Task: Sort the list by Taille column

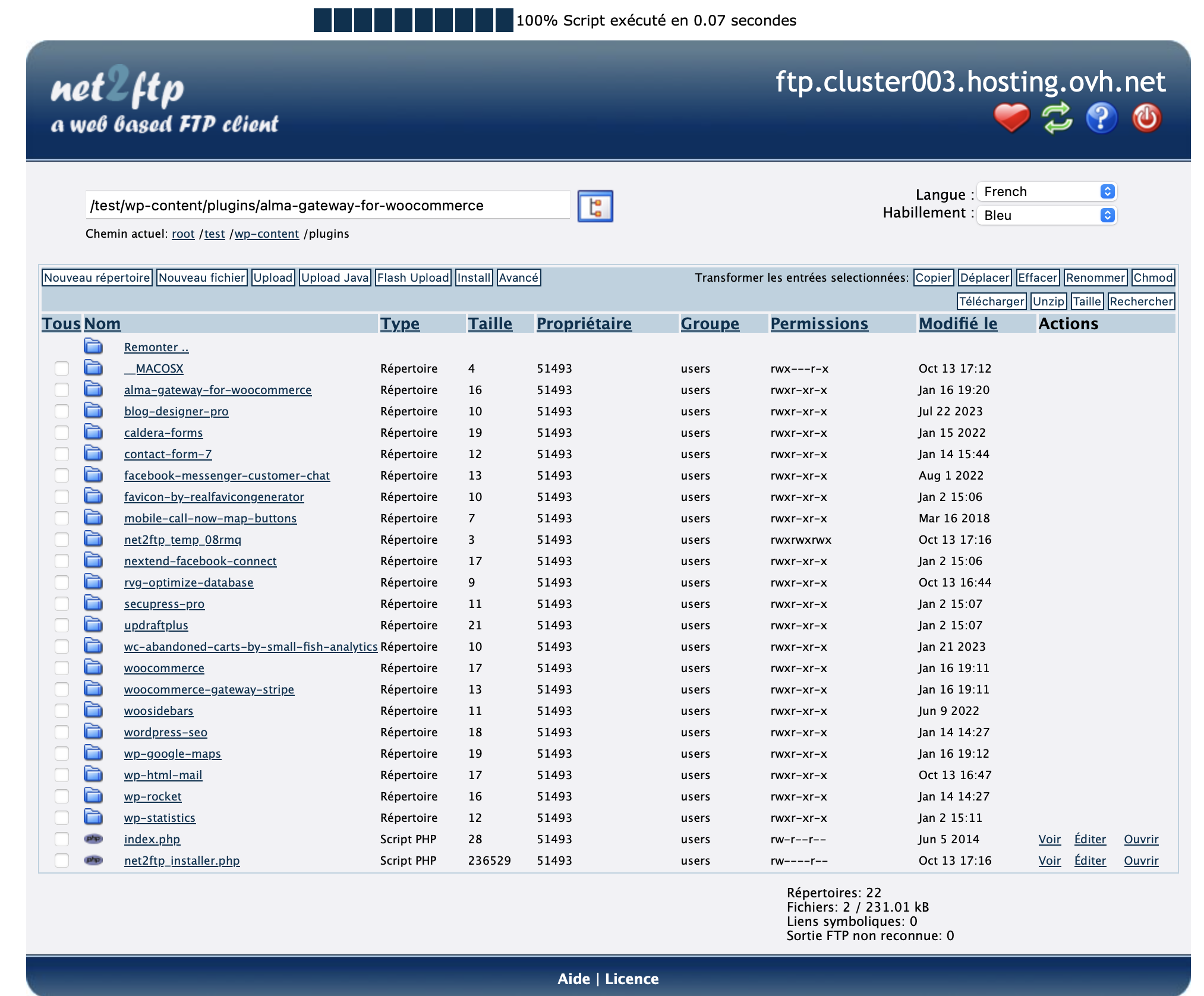Action: (490, 323)
